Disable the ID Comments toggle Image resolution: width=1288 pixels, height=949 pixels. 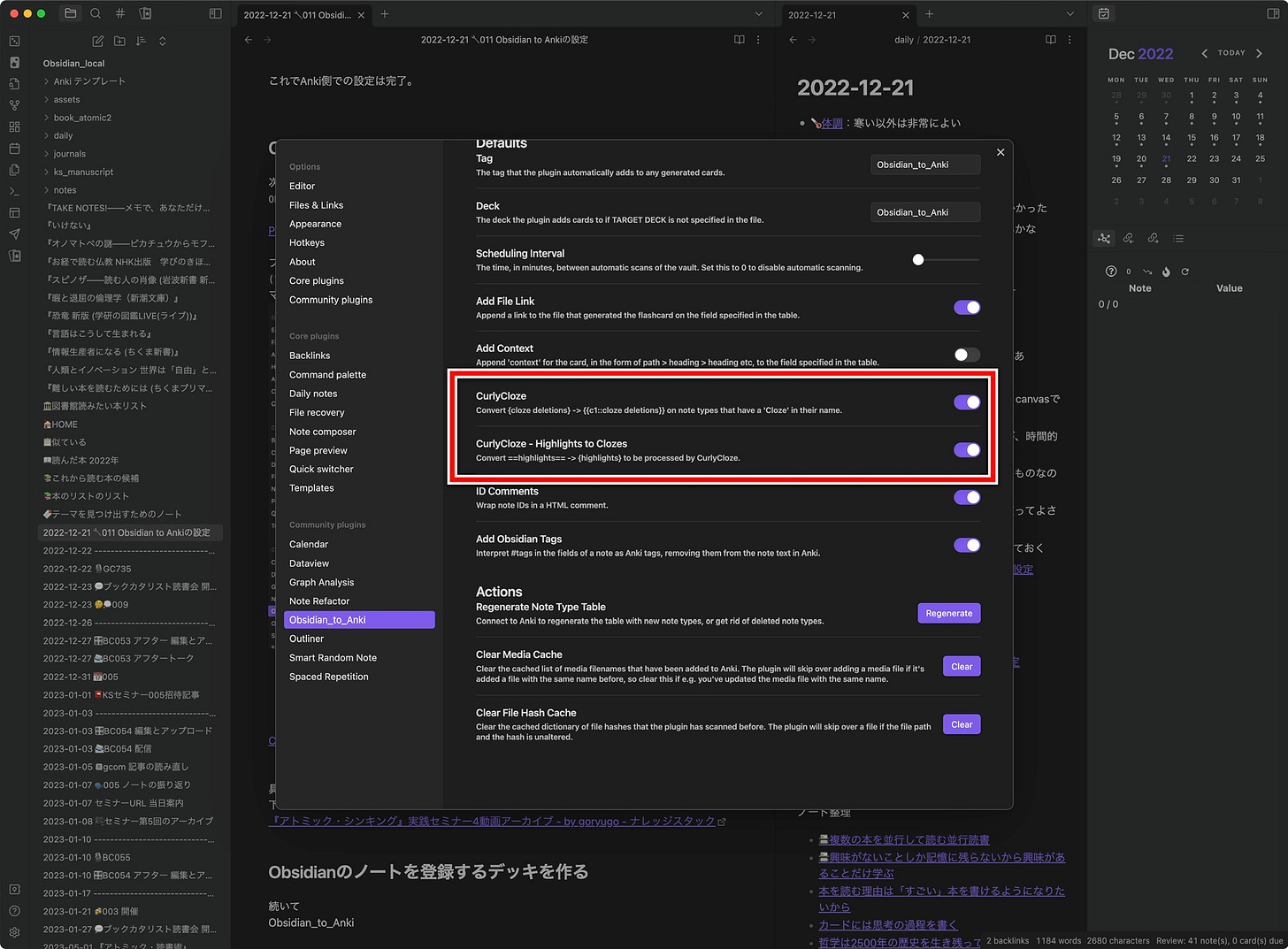[967, 497]
